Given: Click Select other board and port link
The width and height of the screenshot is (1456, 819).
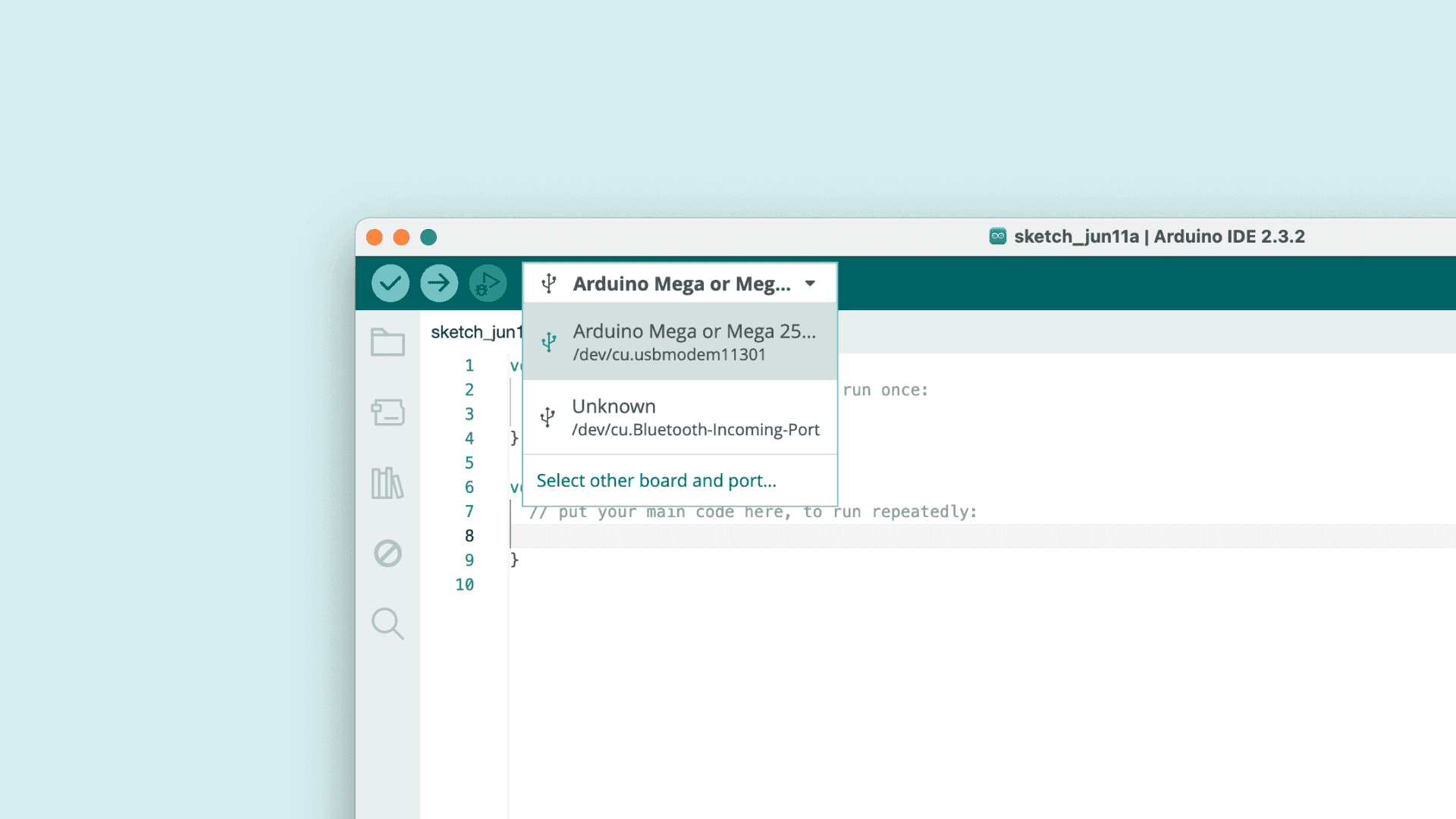Looking at the screenshot, I should click(x=656, y=481).
